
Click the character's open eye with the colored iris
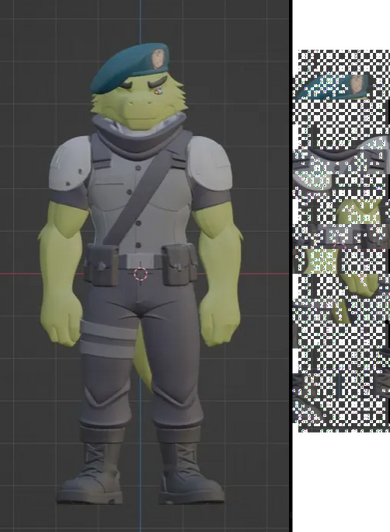[159, 91]
